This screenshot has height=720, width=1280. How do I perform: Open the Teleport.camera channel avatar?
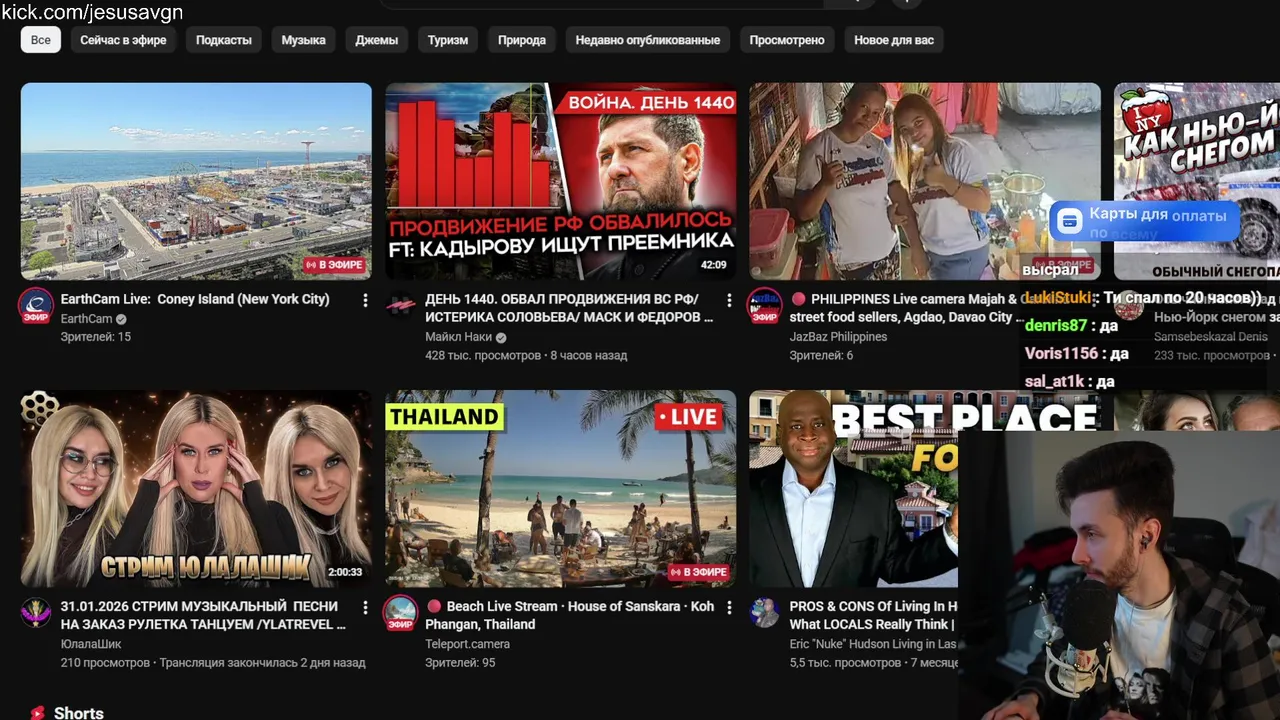(x=401, y=613)
